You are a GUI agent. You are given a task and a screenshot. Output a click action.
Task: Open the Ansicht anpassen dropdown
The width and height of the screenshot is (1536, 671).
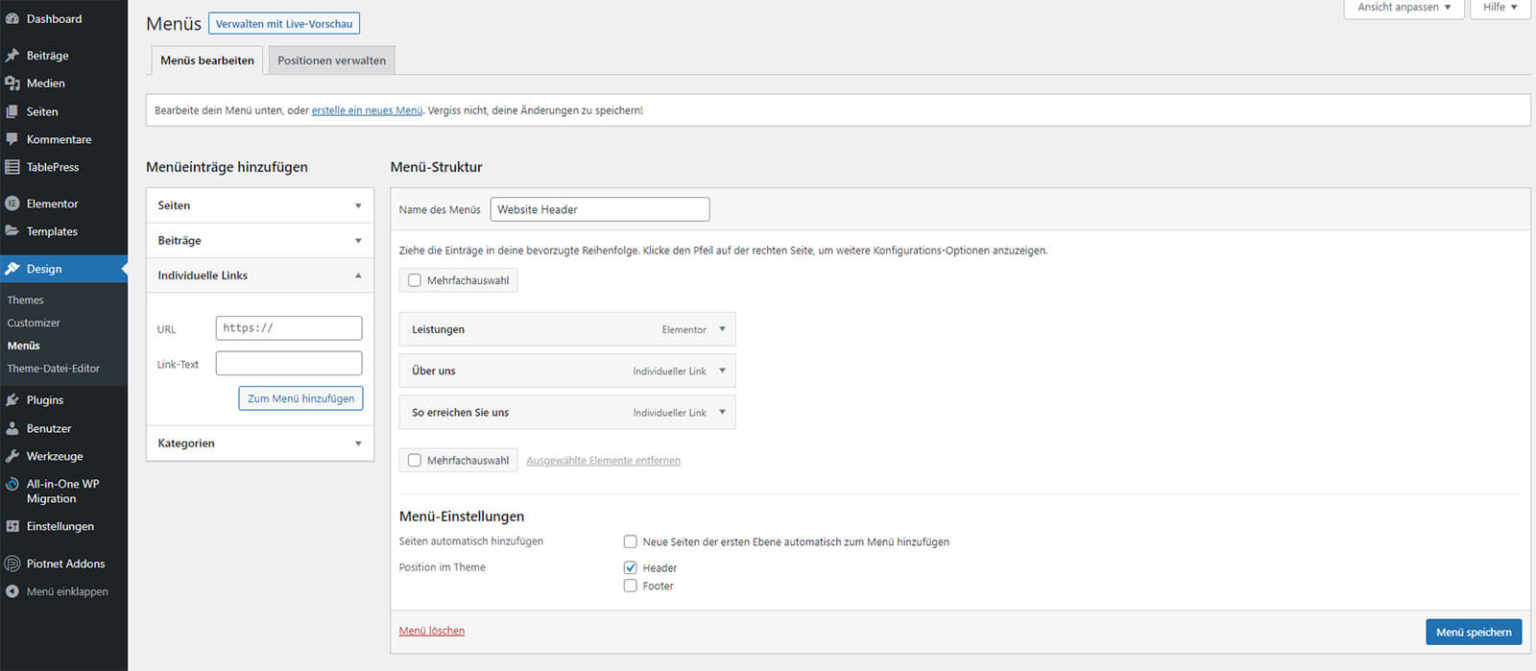[1403, 7]
